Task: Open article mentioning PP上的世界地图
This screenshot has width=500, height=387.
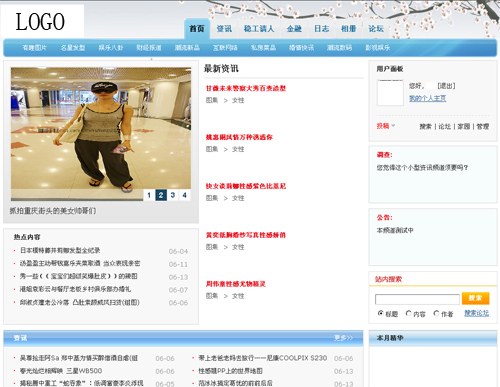Action: coord(231,371)
